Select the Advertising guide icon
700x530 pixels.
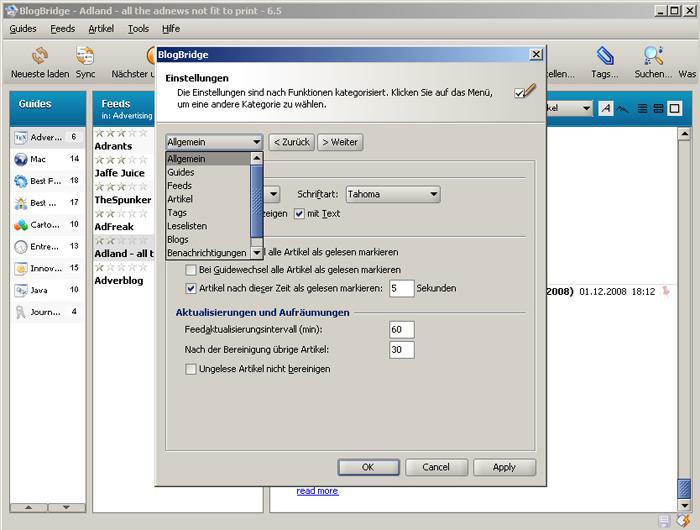pos(21,137)
